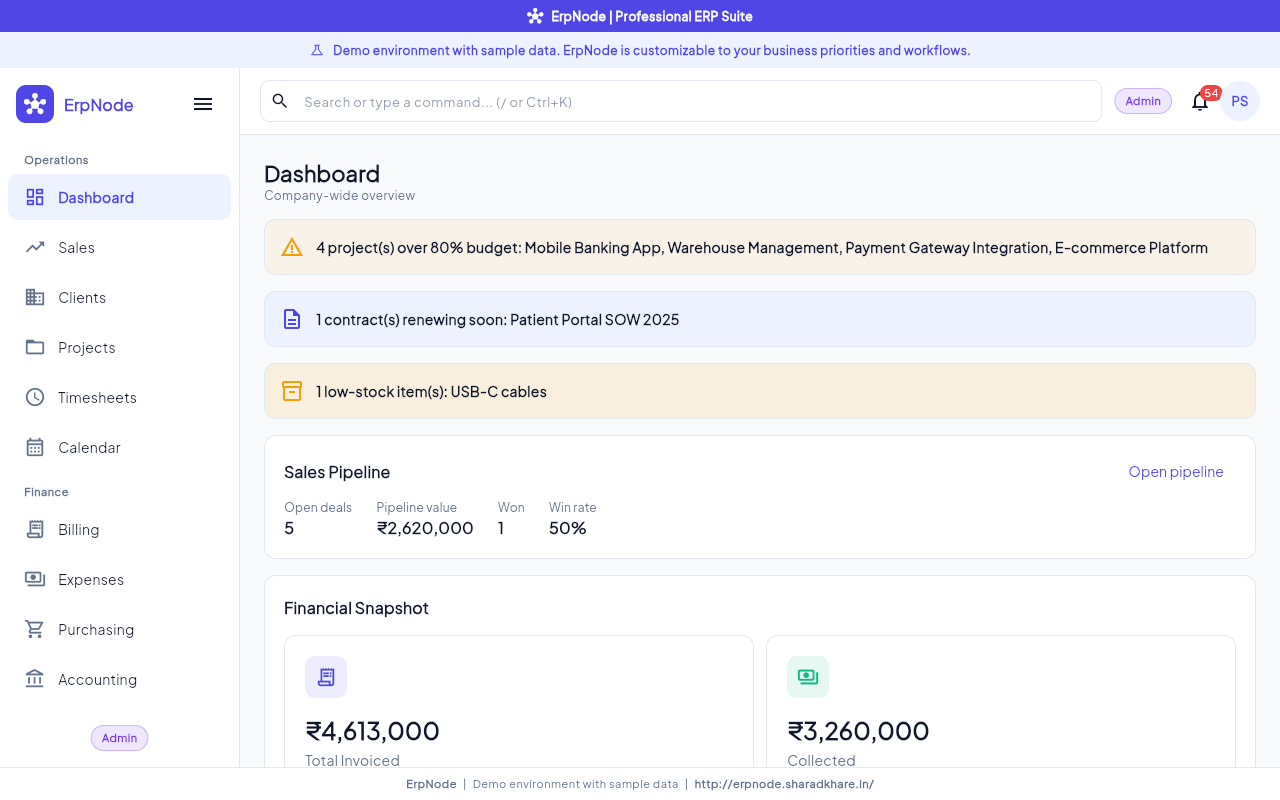
Task: Click the search or command input field
Action: pyautogui.click(x=681, y=101)
